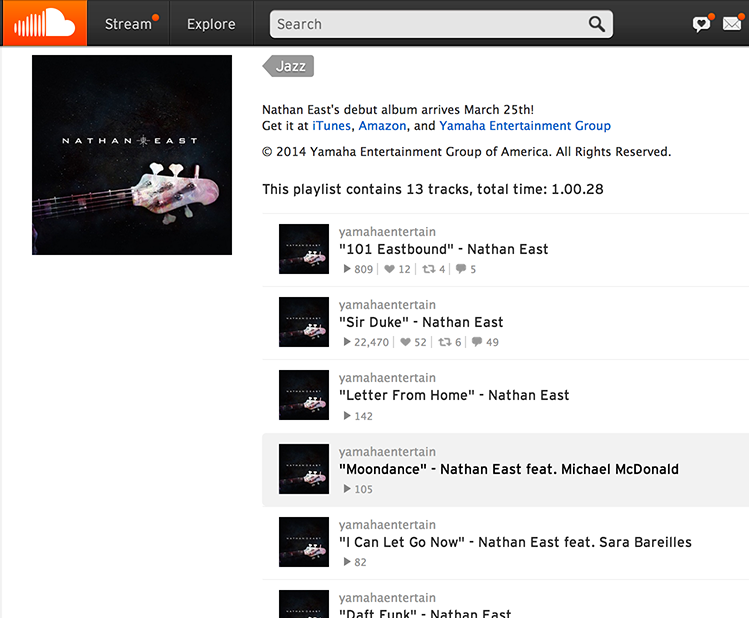Click the repost icon for "Sir Duke"
This screenshot has height=618, width=749.
[445, 342]
